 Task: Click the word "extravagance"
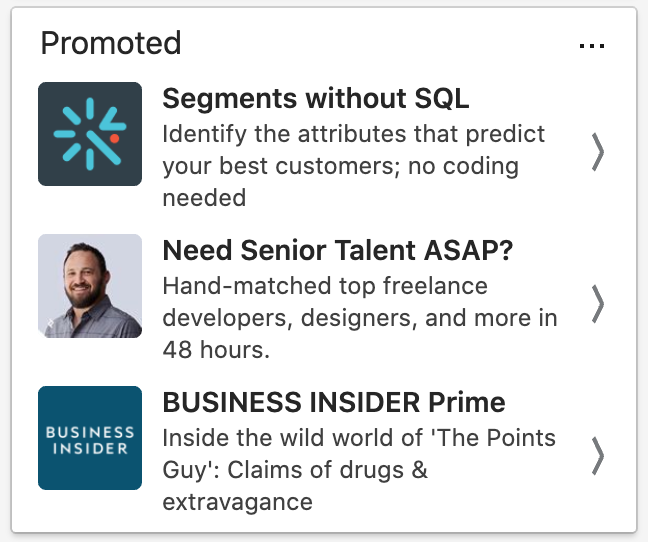pos(237,501)
